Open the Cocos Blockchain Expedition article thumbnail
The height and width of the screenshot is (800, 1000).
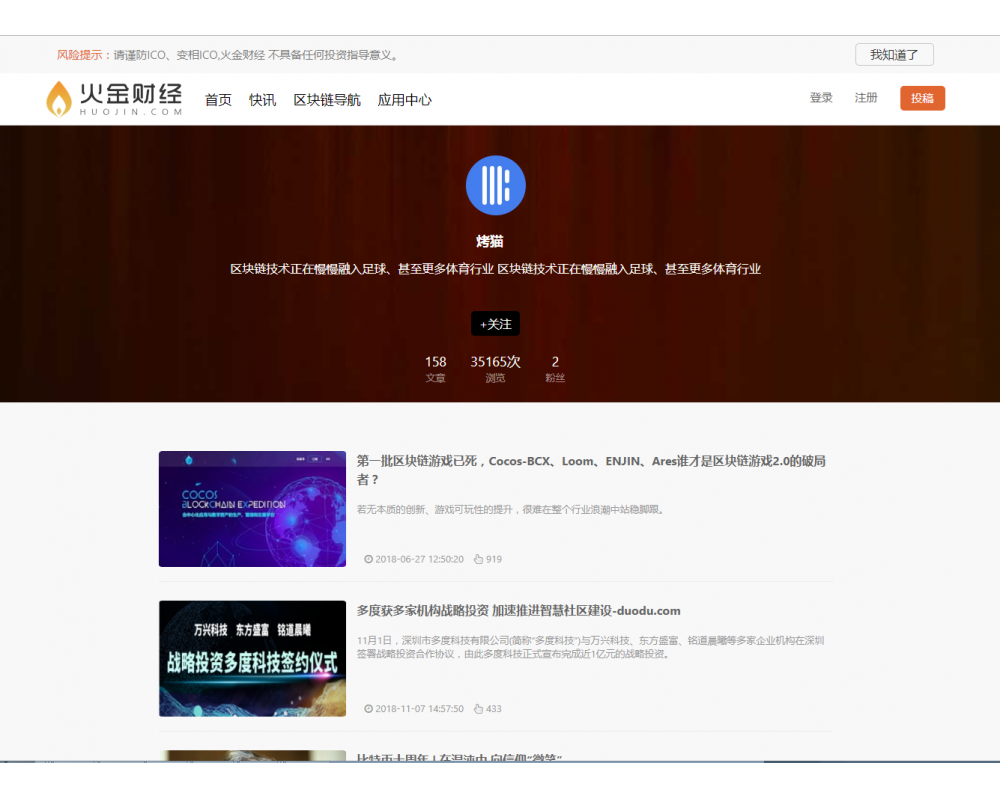253,509
